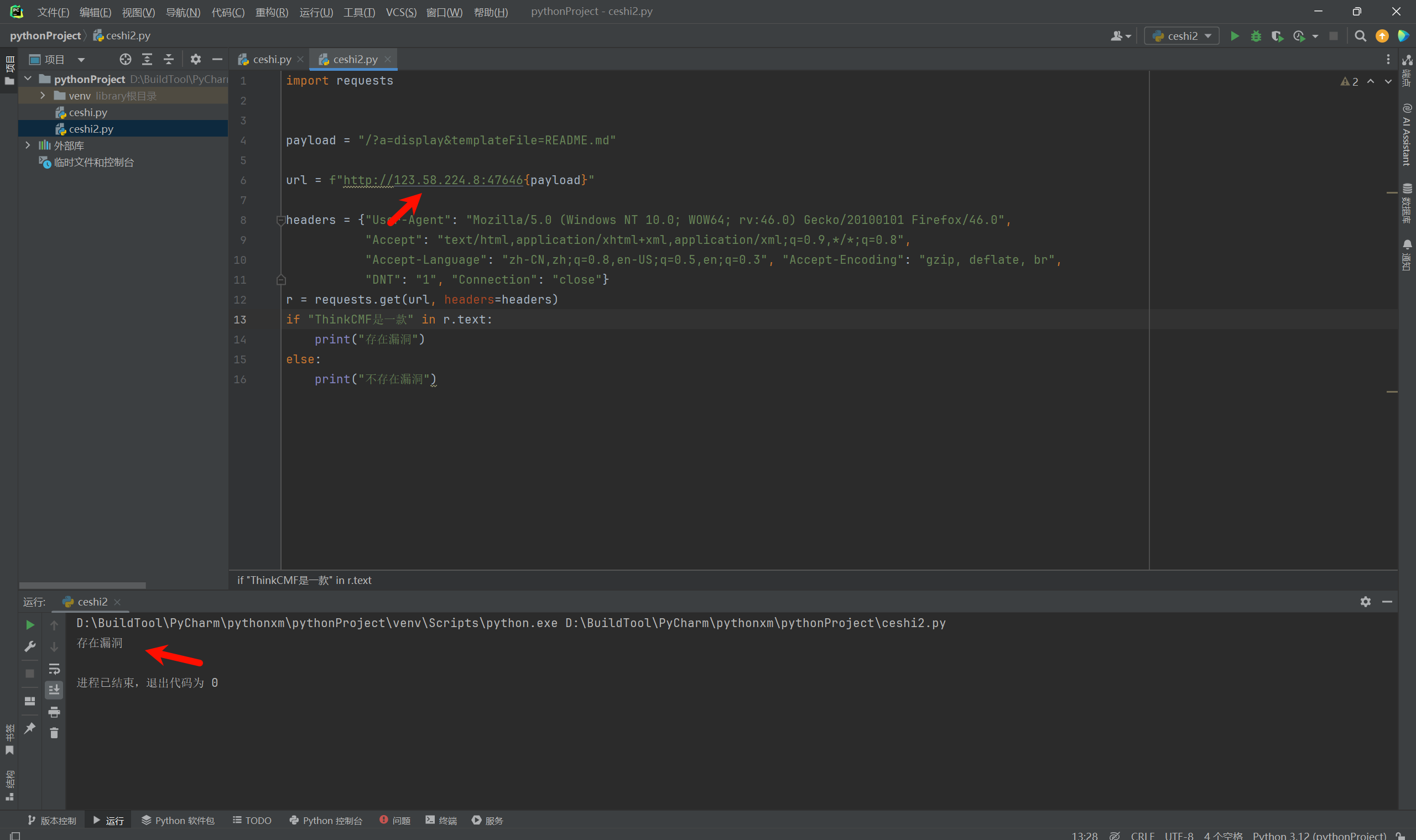Viewport: 1416px width, 840px height.
Task: Open 终端 tool window
Action: [x=441, y=820]
